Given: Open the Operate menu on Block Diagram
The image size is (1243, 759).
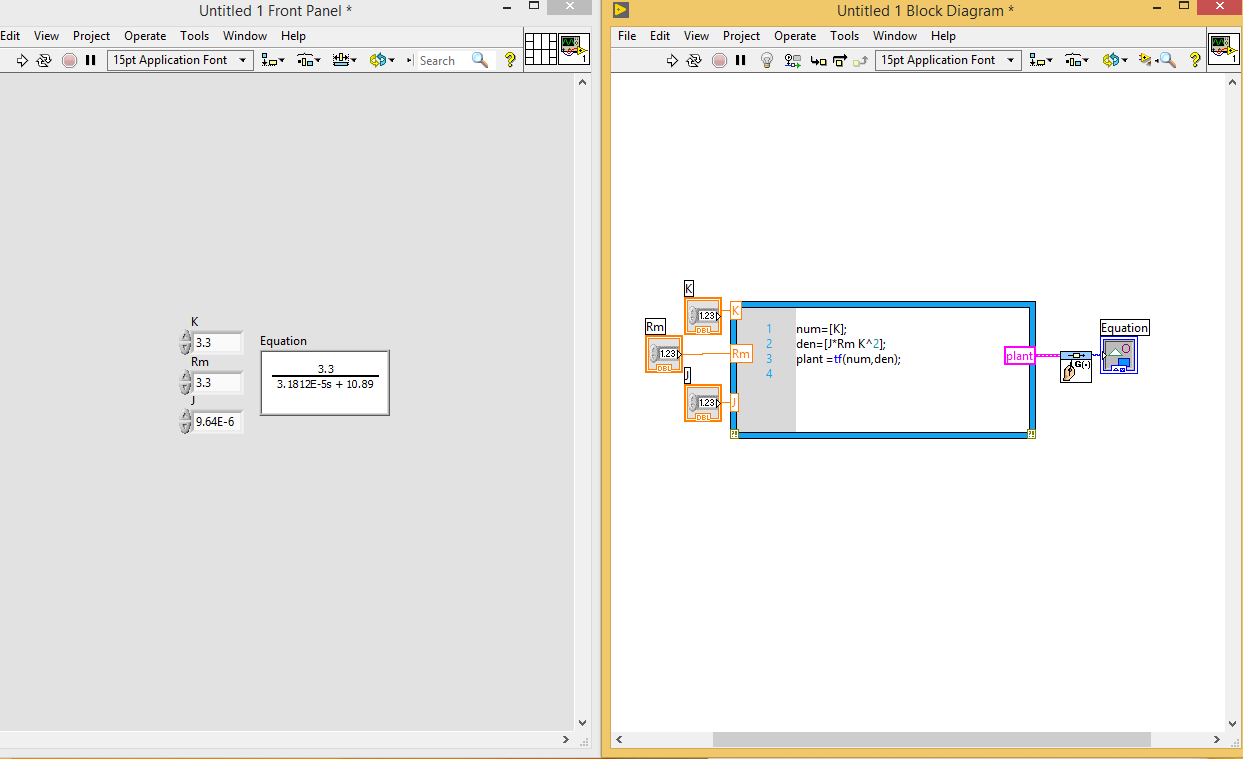Looking at the screenshot, I should click(x=795, y=35).
